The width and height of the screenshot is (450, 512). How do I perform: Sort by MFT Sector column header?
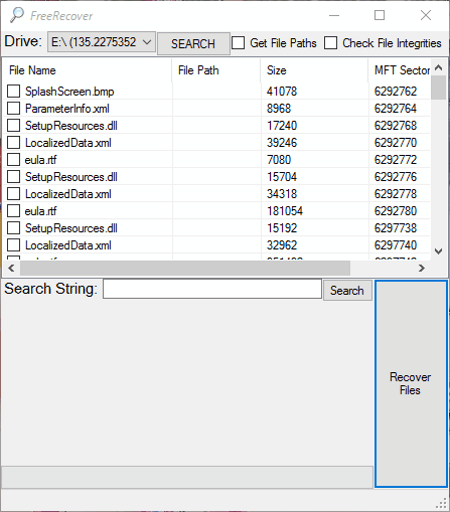pyautogui.click(x=399, y=70)
